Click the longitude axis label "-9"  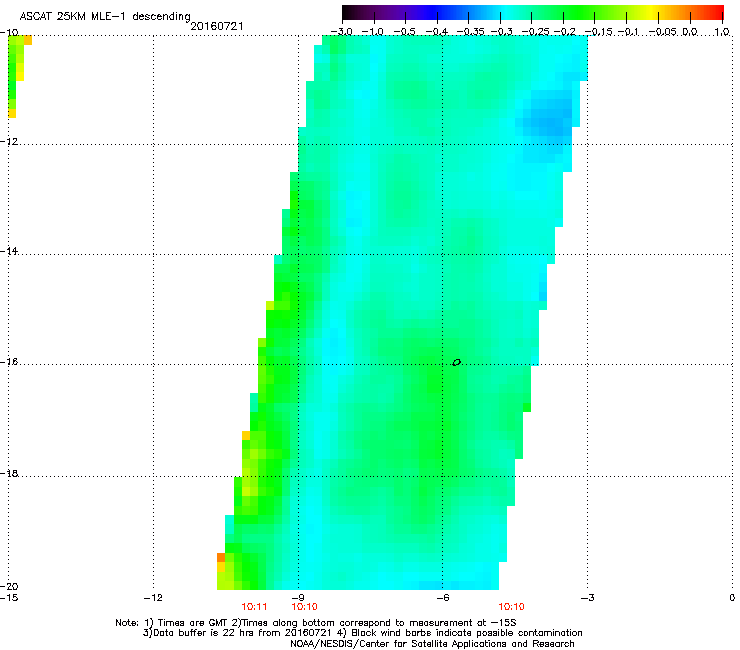pyautogui.click(x=298, y=598)
